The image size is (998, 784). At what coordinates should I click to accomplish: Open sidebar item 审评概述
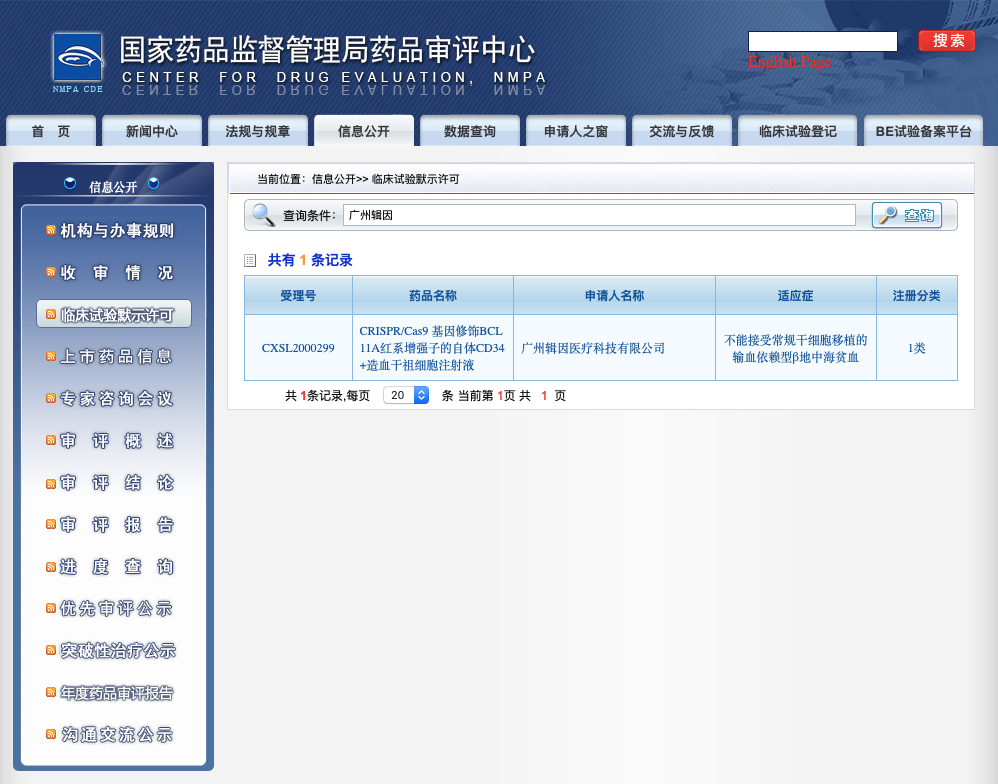[117, 440]
